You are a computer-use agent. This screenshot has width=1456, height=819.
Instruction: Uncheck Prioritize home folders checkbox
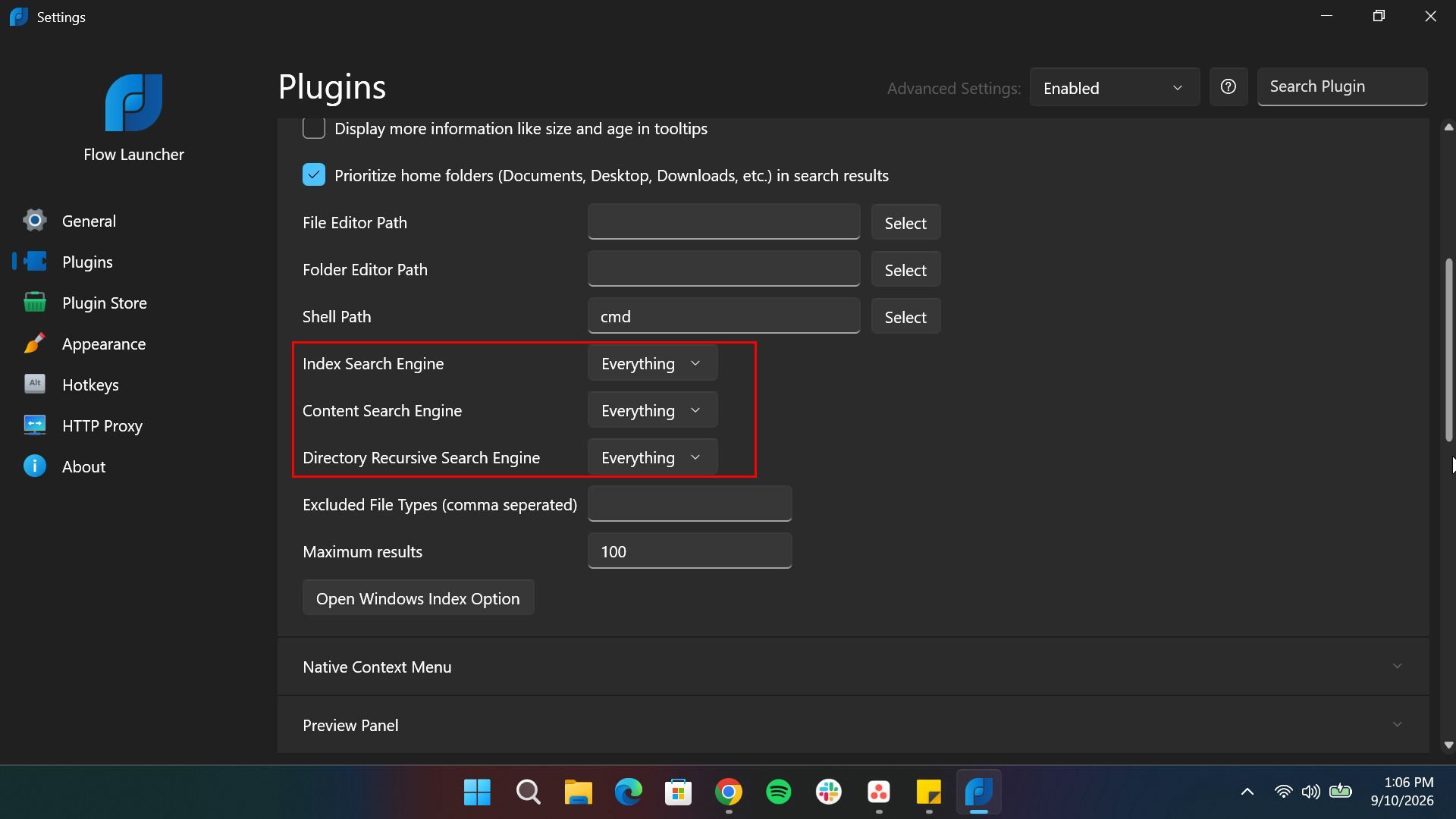pos(314,174)
